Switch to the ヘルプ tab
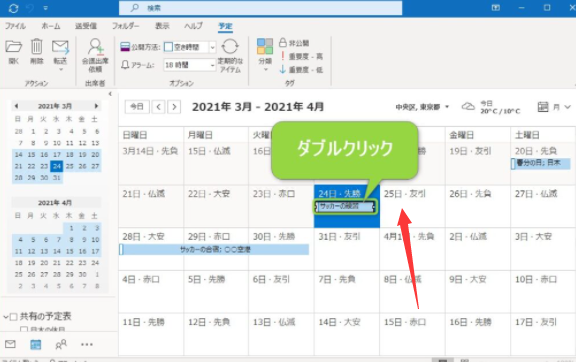Screen dimensions: 576x362 [x=194, y=26]
